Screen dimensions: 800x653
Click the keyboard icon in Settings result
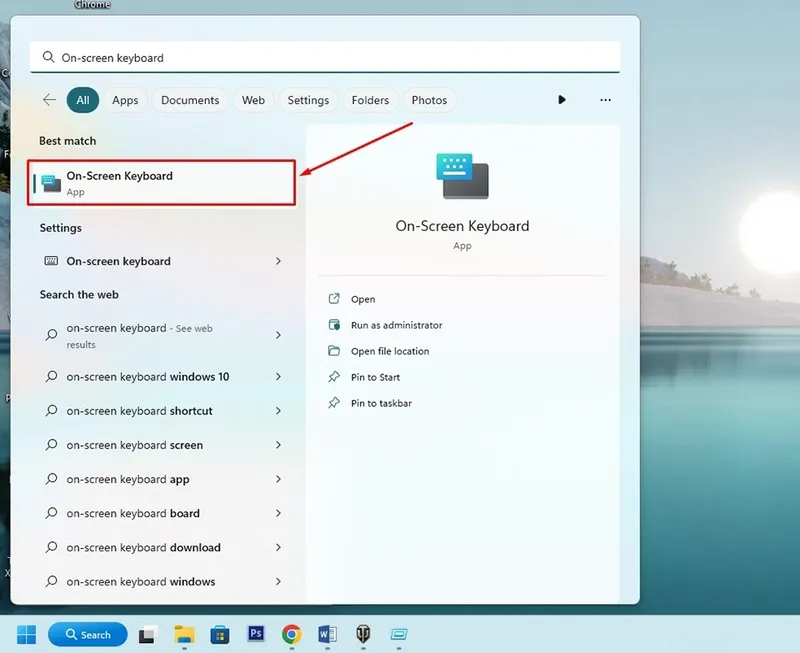pos(51,261)
